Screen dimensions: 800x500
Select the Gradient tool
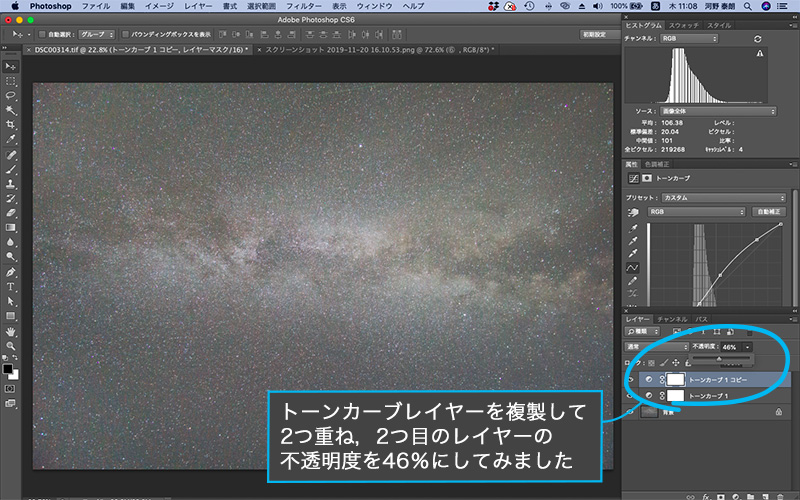(10, 228)
